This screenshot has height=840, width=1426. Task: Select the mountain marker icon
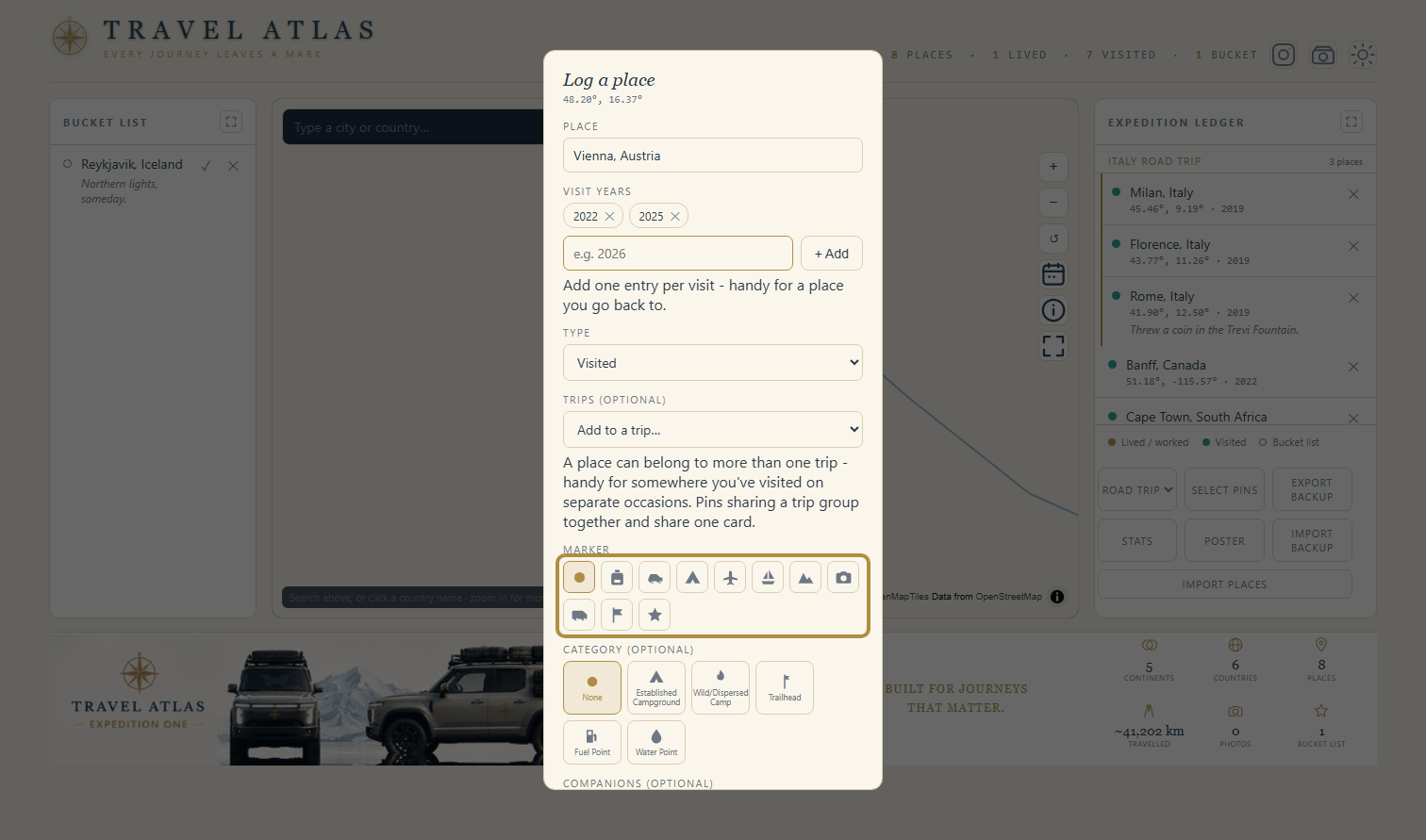[805, 577]
